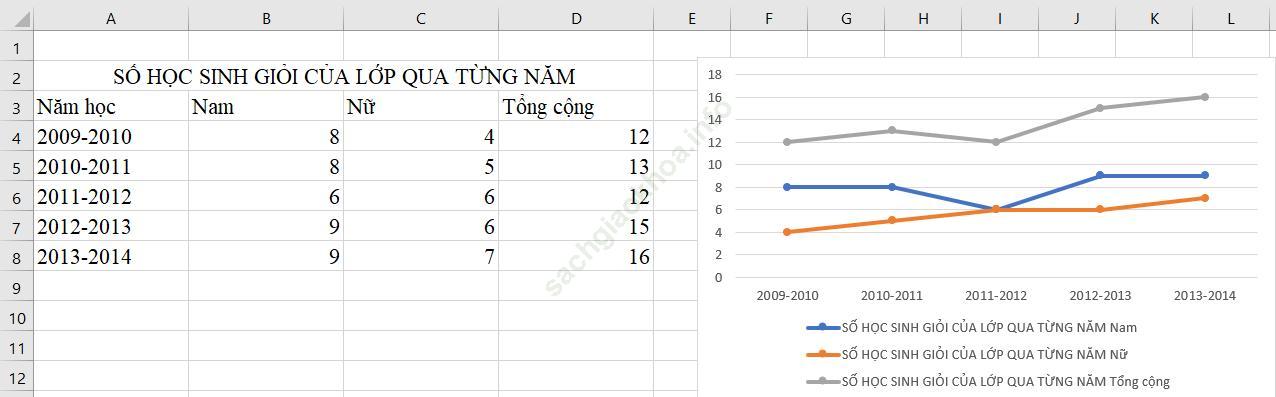This screenshot has width=1276, height=397.
Task: Select row 1 header
Action: pyautogui.click(x=16, y=46)
